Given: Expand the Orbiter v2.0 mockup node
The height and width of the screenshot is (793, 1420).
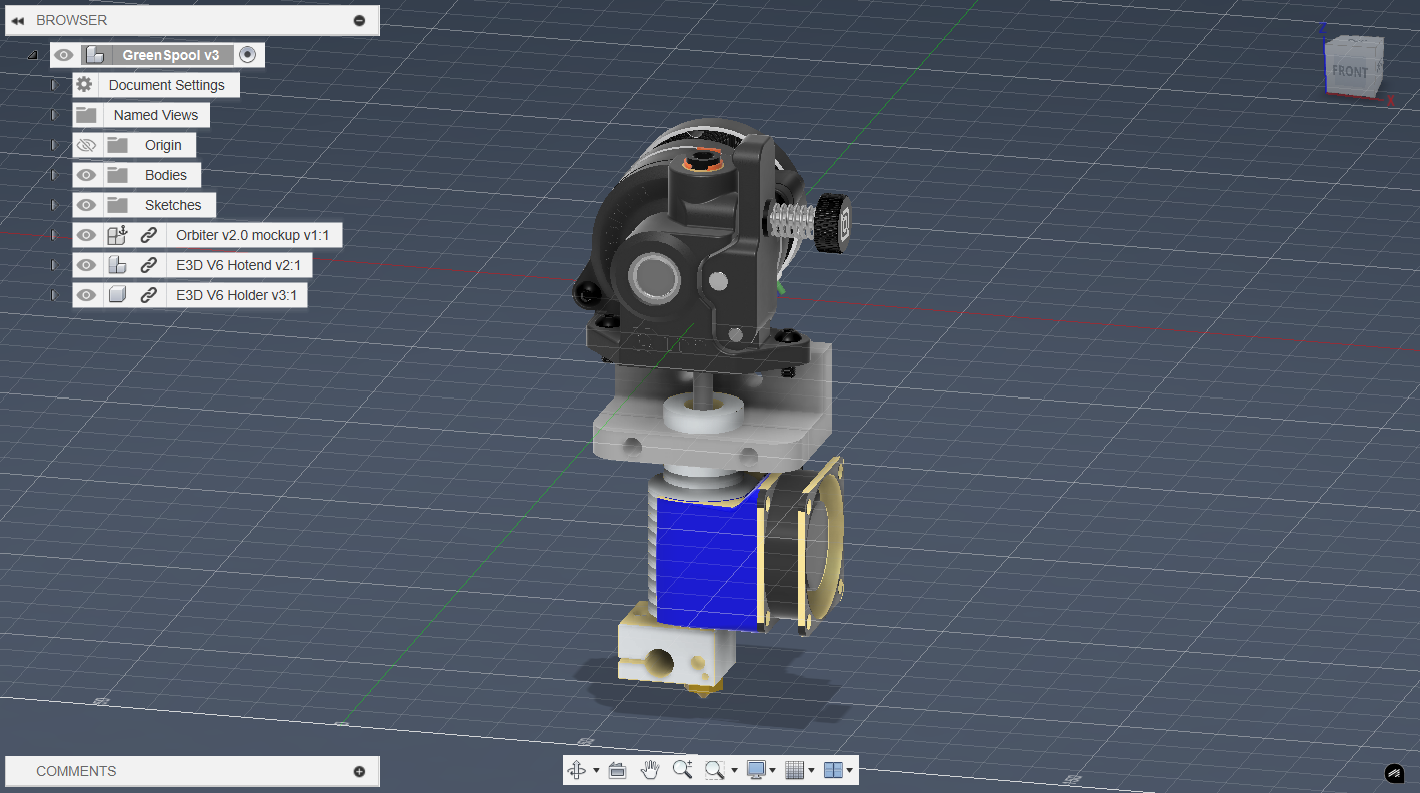Looking at the screenshot, I should 54,235.
